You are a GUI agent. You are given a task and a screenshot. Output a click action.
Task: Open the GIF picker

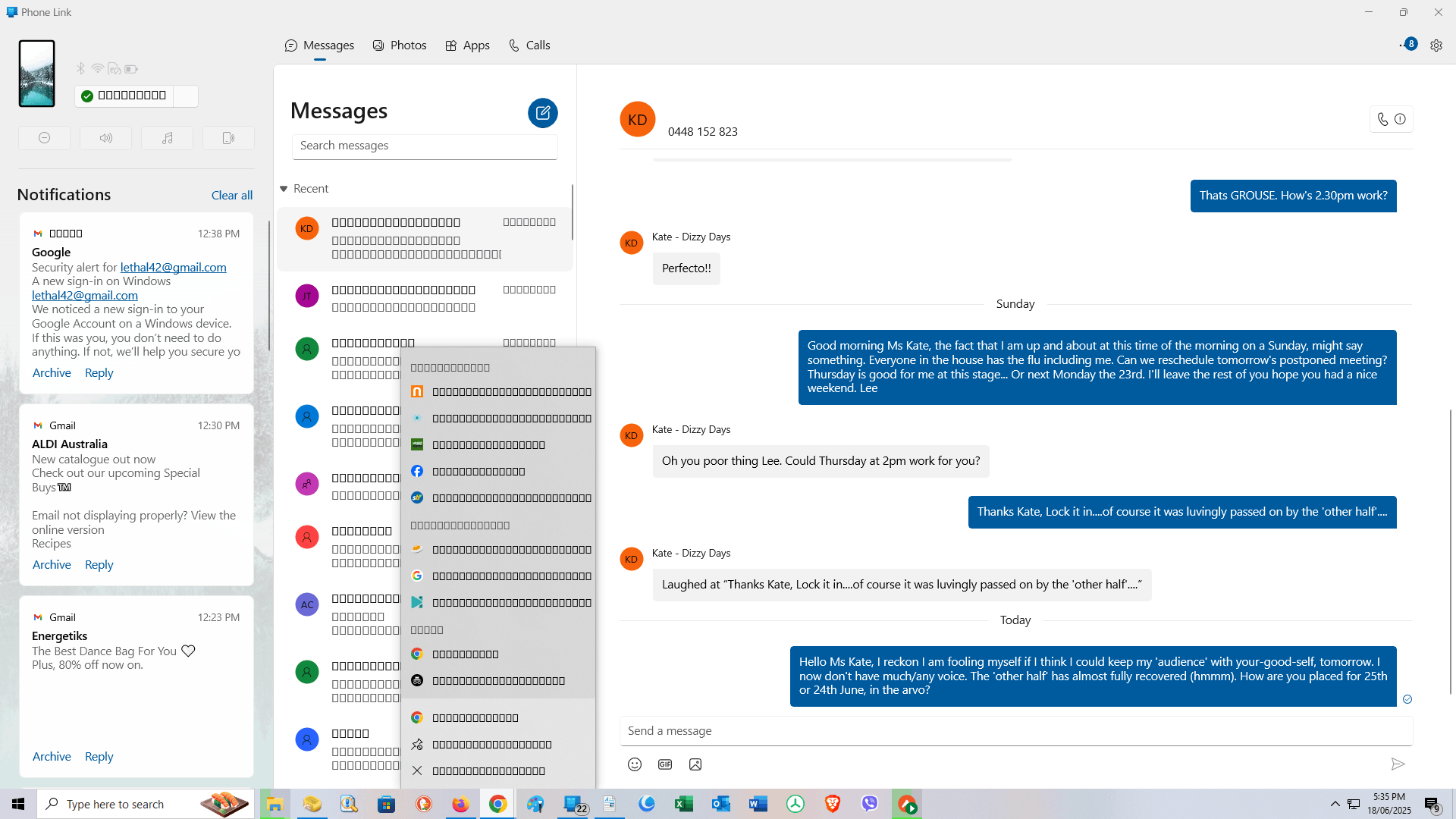pos(665,764)
